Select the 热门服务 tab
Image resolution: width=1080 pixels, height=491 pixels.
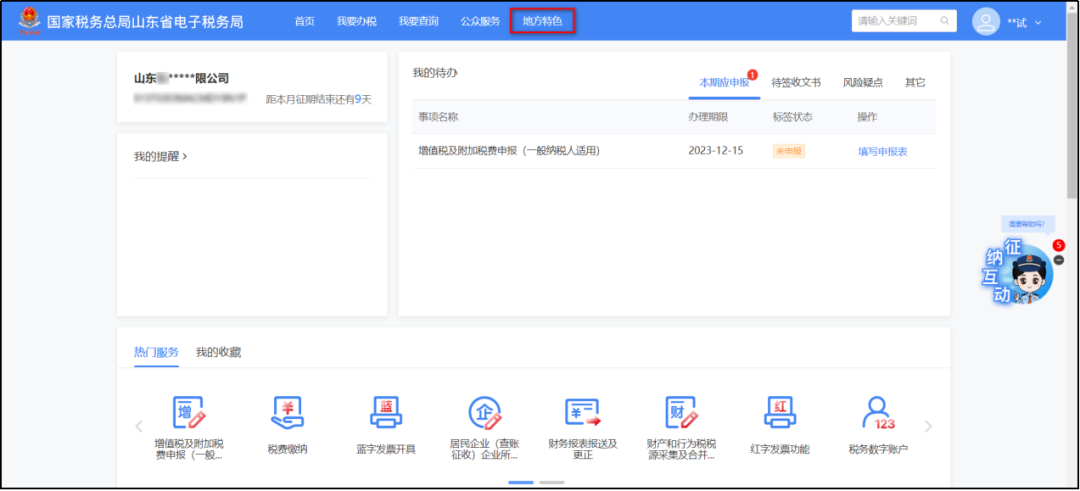(x=156, y=353)
